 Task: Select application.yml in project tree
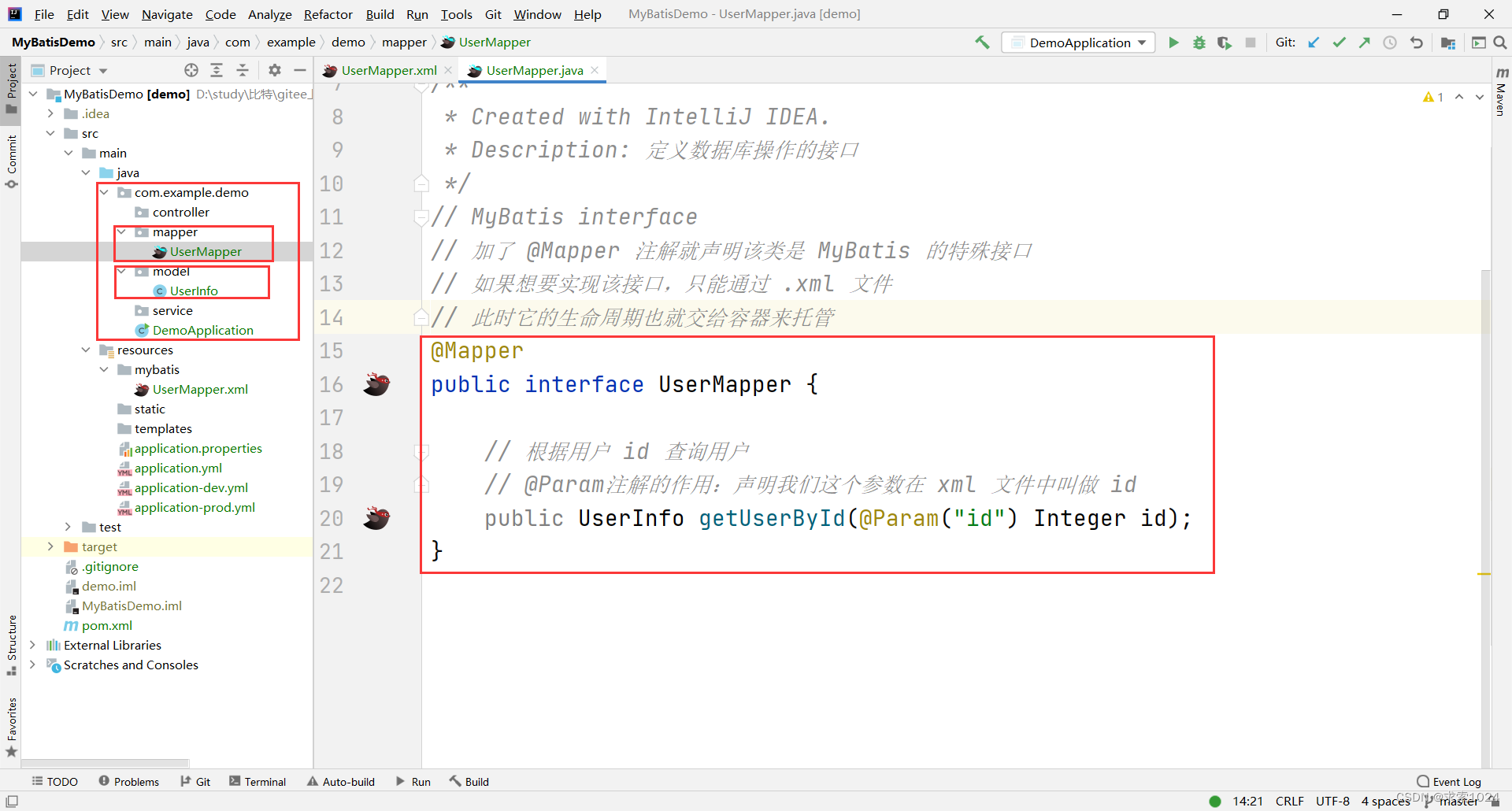[x=178, y=468]
